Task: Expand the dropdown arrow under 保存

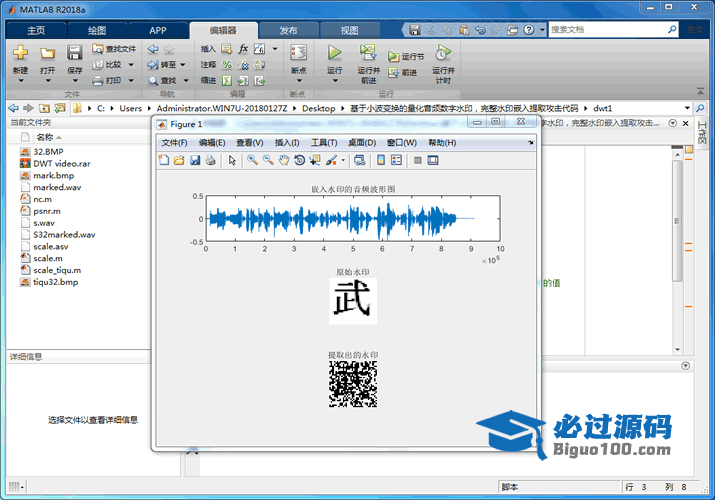Action: click(x=75, y=81)
